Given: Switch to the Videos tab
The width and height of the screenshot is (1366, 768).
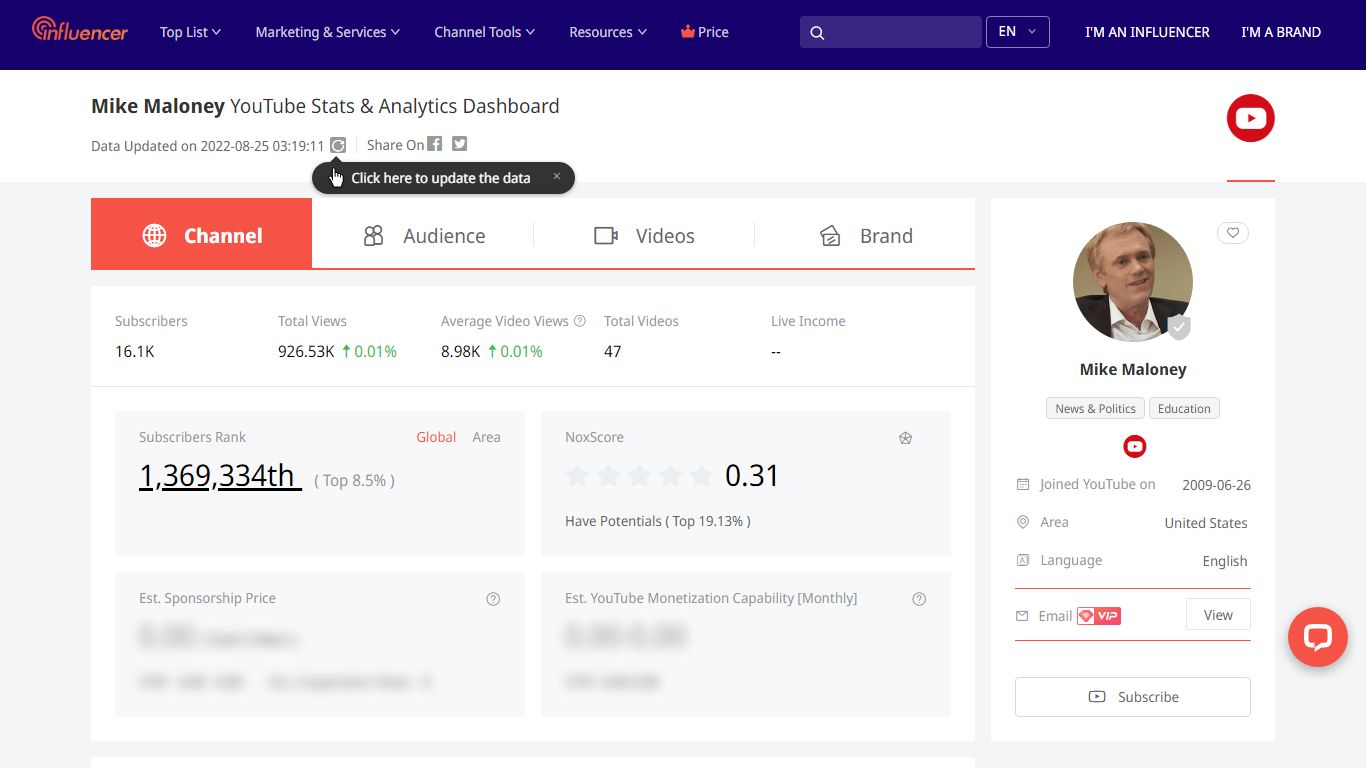Looking at the screenshot, I should (644, 236).
